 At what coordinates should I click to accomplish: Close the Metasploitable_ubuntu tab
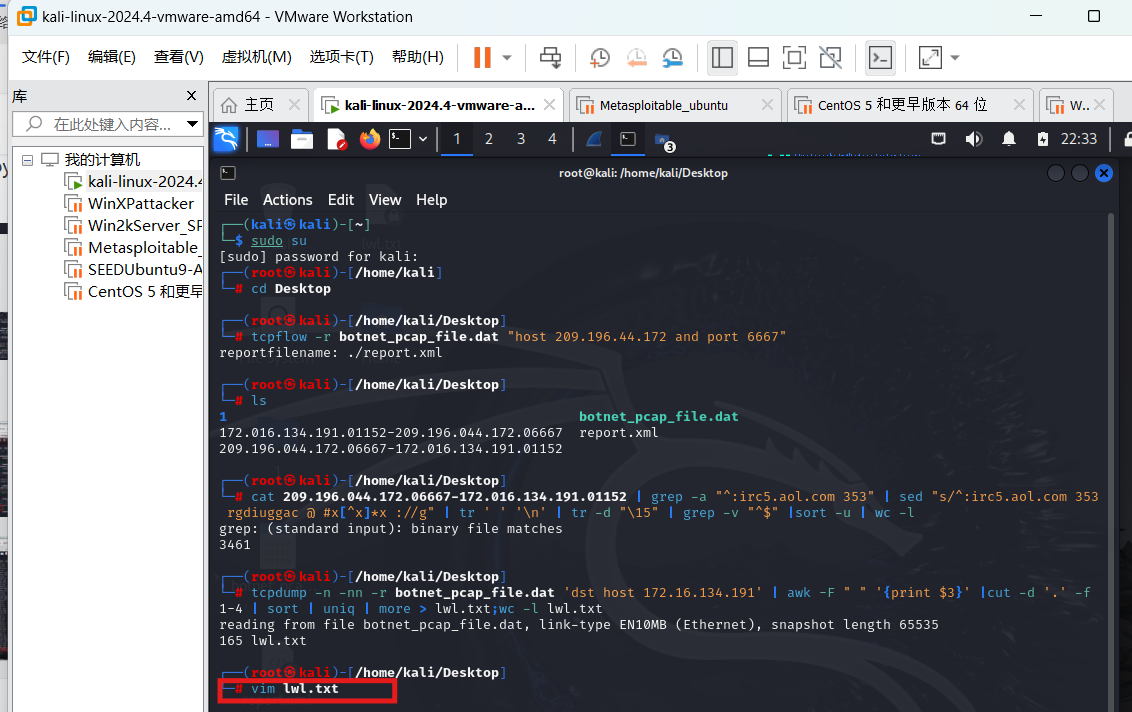tap(767, 105)
